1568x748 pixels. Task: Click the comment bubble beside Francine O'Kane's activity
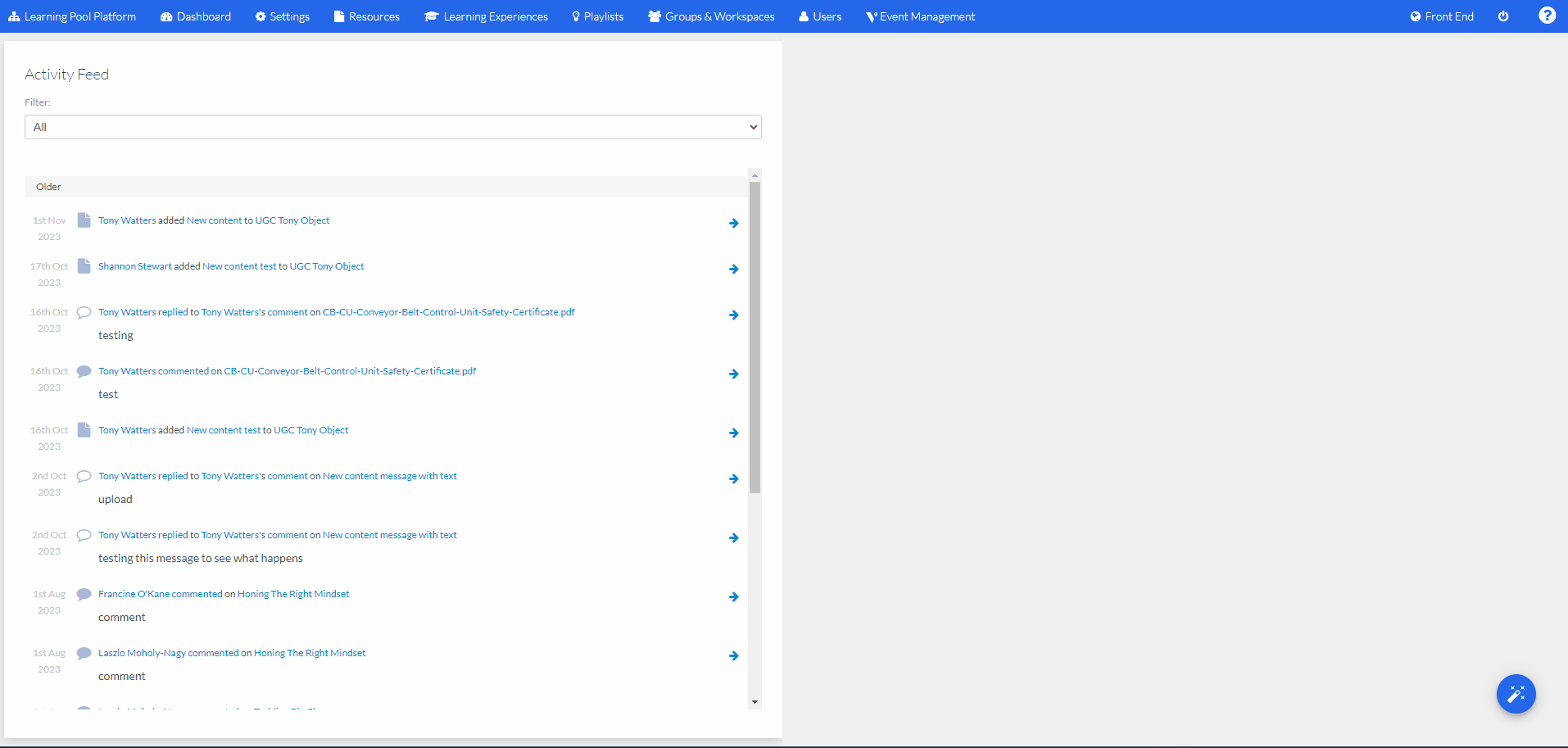coord(84,593)
